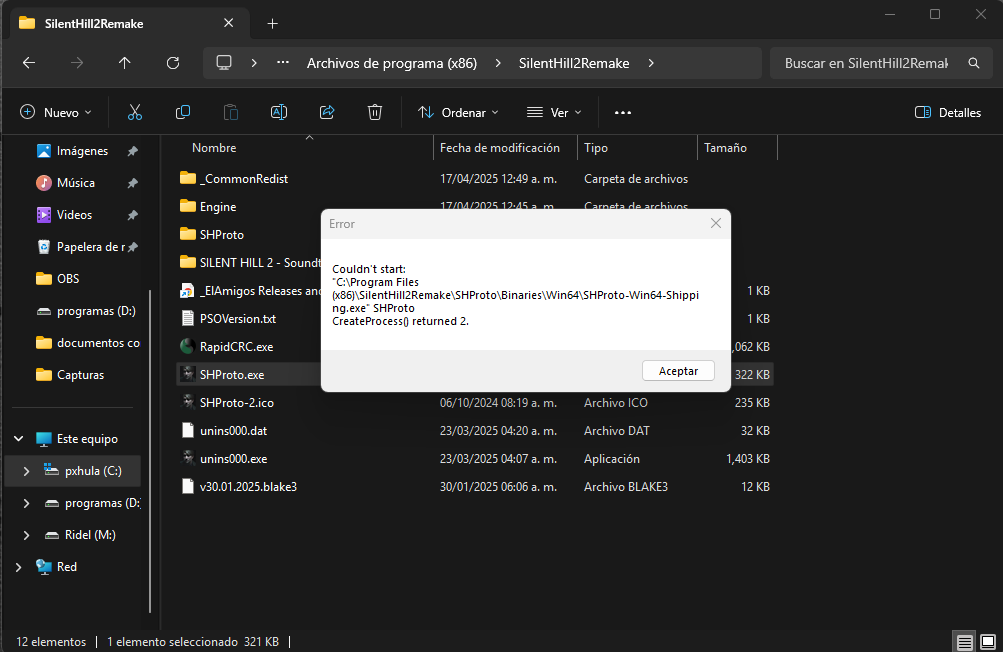Click the address bar ellipsis for hidden path
The width and height of the screenshot is (1003, 652).
(x=283, y=63)
